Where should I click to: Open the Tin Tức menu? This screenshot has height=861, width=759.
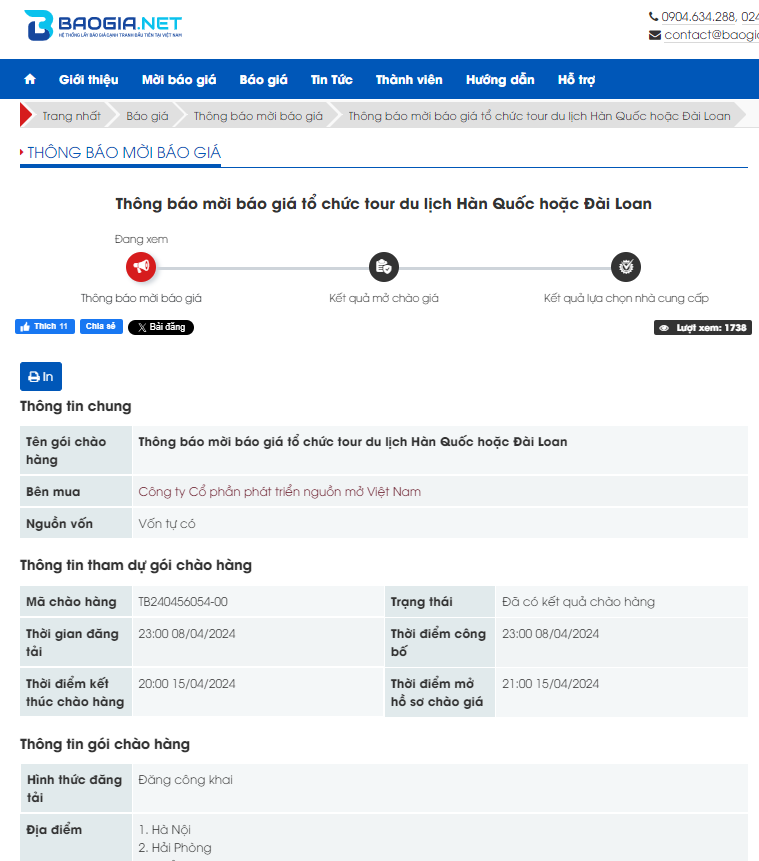[332, 80]
